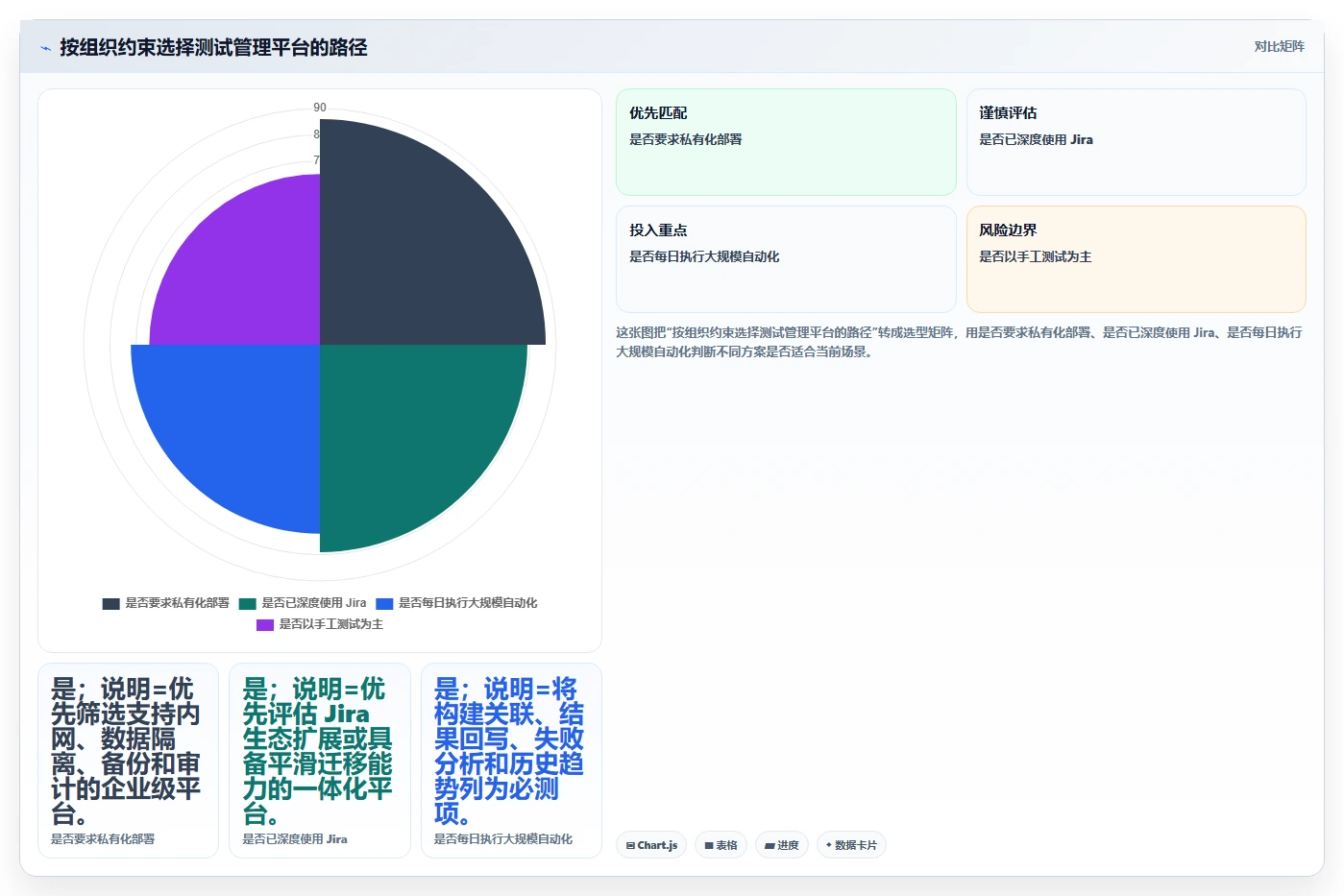Click the 进度 tag icon

coord(770,846)
